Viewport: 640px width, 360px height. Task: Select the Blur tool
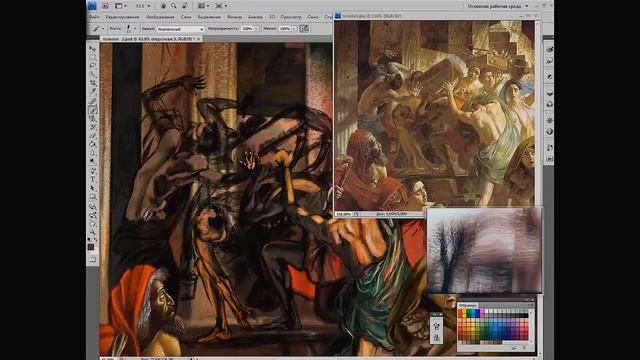[x=93, y=153]
